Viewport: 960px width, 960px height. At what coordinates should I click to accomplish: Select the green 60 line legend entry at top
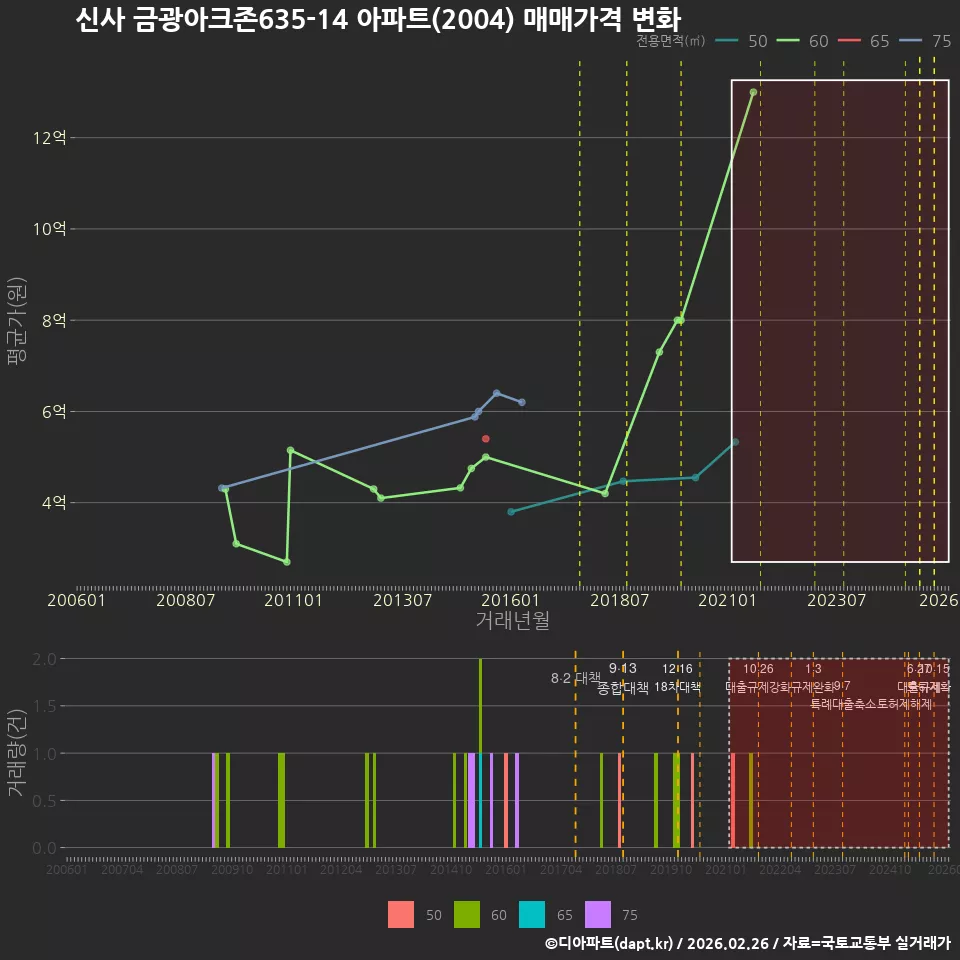pos(803,41)
